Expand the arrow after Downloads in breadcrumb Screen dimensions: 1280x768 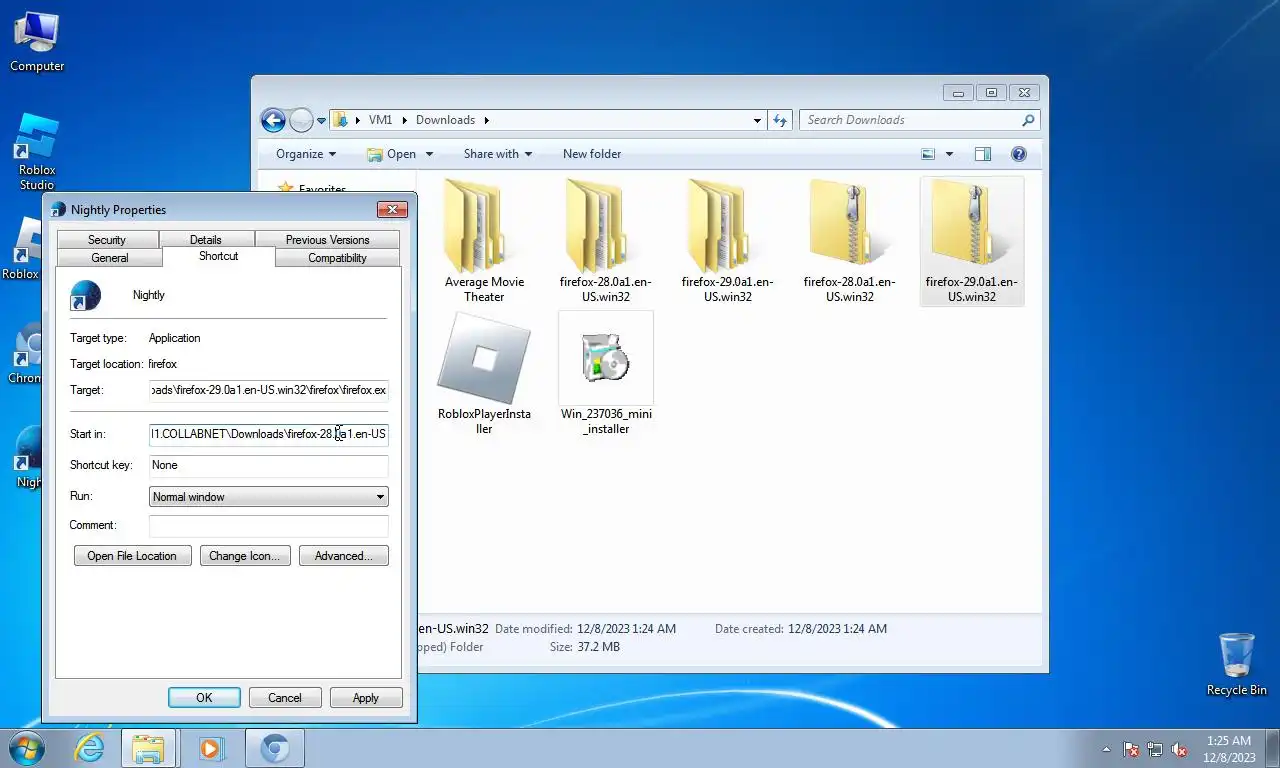[x=487, y=120]
